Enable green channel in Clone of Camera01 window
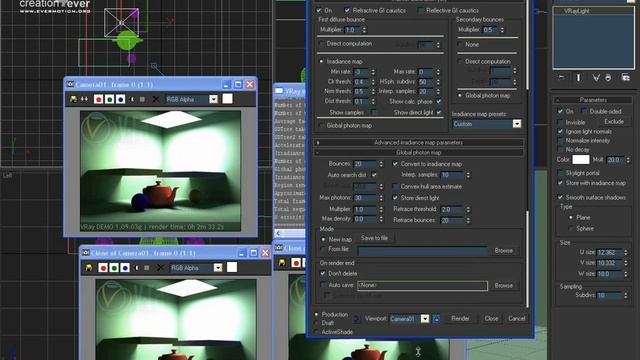 point(114,268)
